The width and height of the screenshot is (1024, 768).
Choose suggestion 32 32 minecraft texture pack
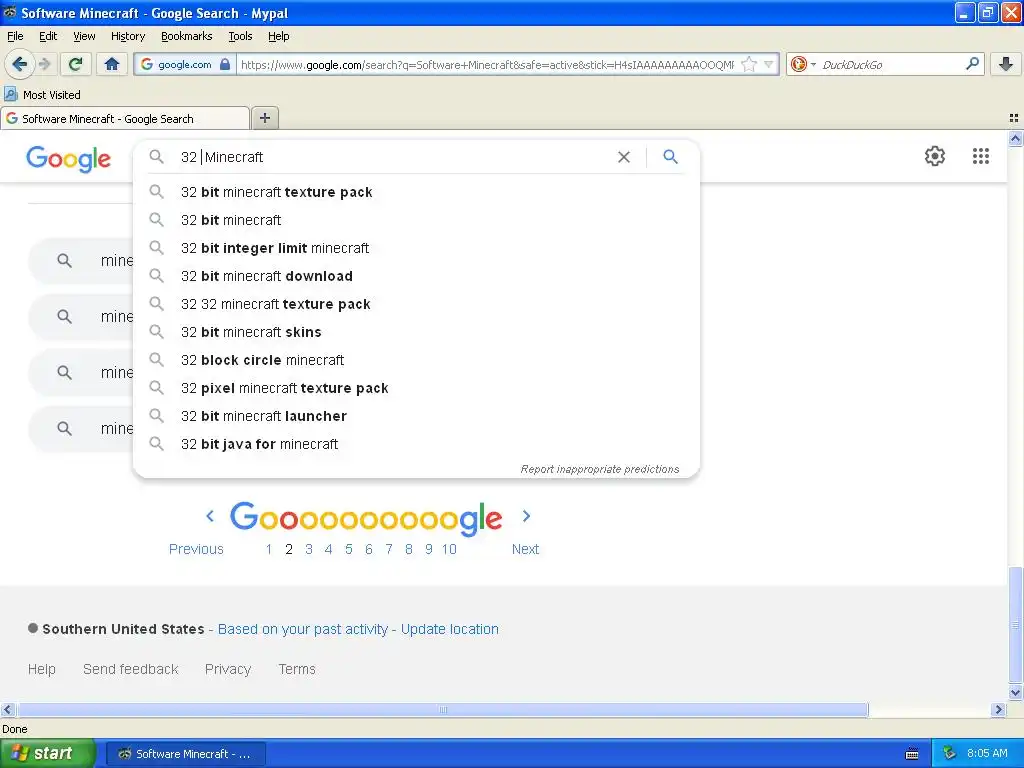(416, 304)
